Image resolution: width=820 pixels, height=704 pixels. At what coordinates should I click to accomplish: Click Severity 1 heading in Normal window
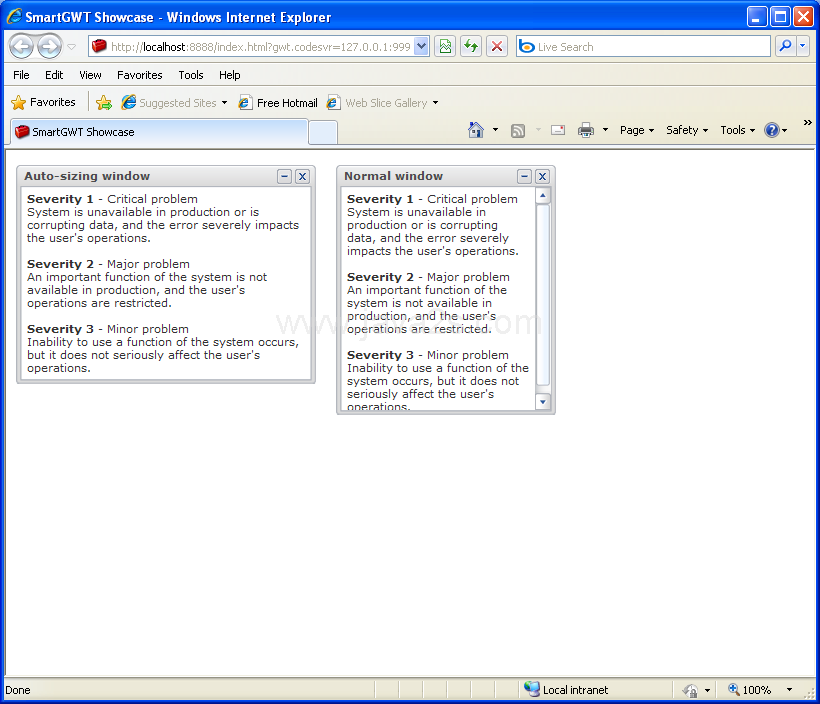380,199
